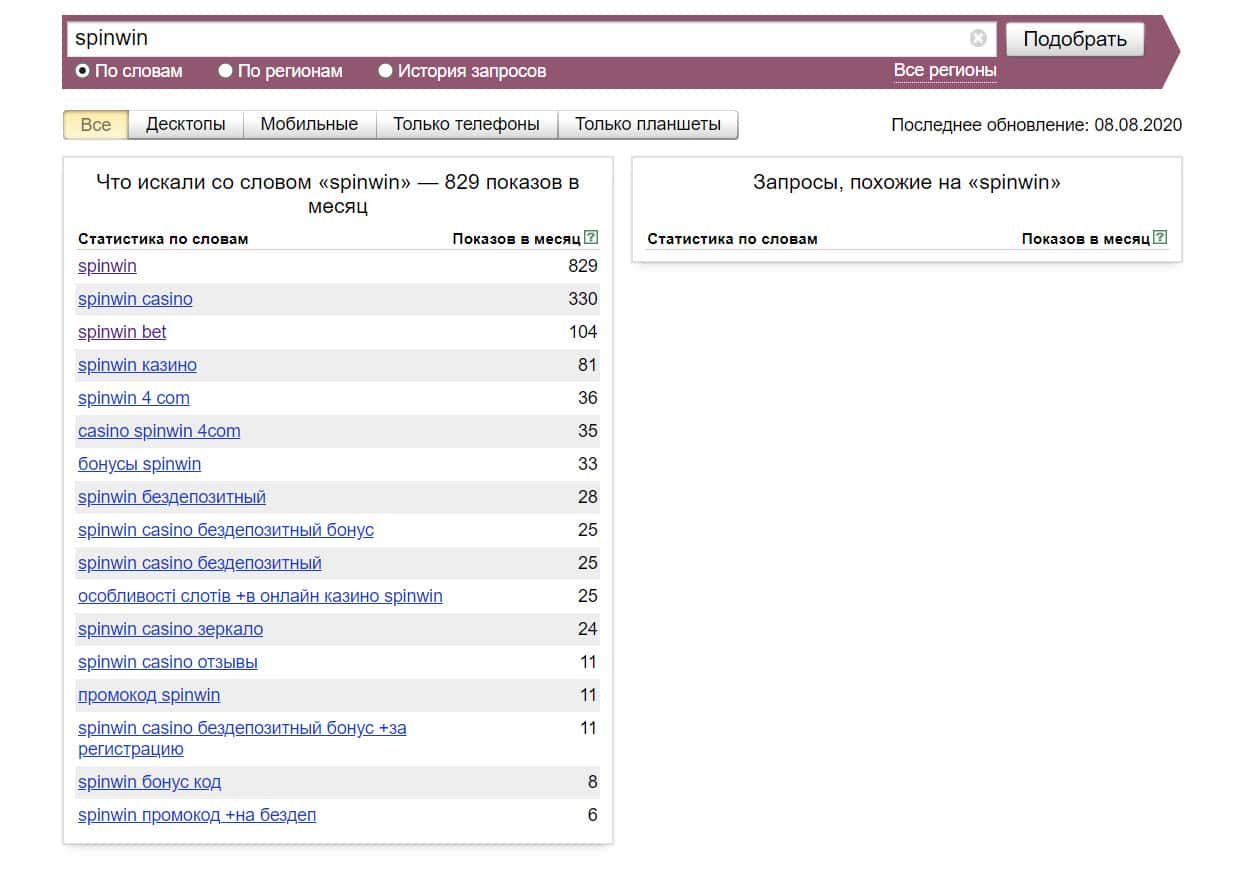Open the 'spinwin bet' query link

[122, 332]
